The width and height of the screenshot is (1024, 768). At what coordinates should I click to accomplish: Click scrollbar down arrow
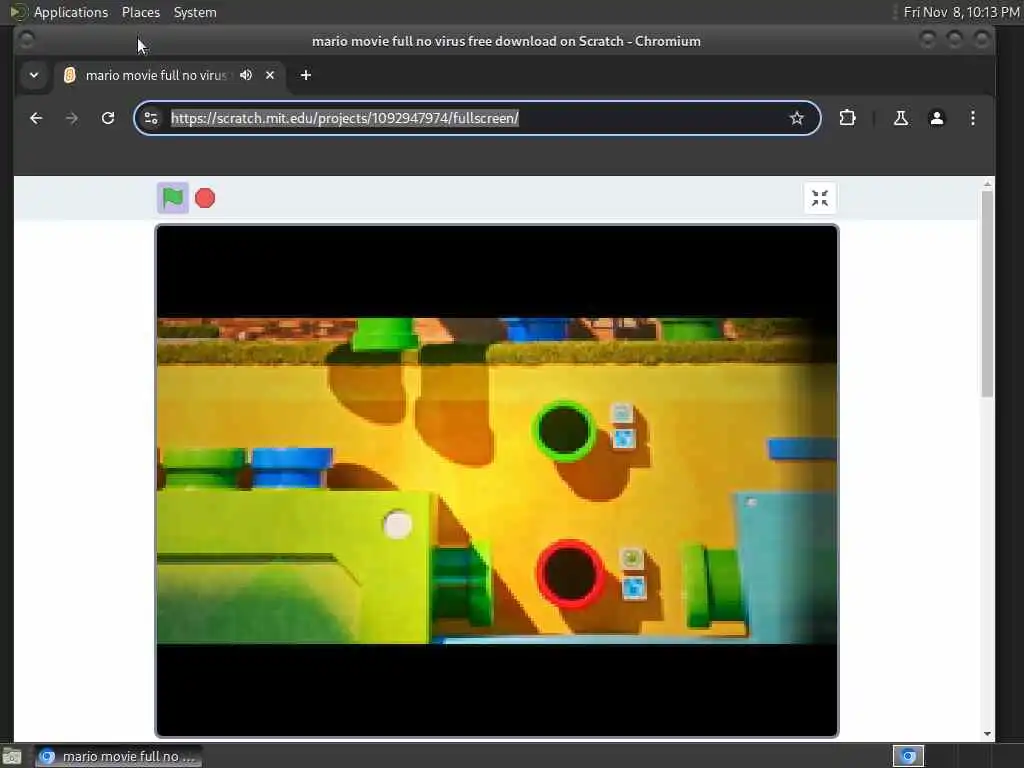pos(987,733)
